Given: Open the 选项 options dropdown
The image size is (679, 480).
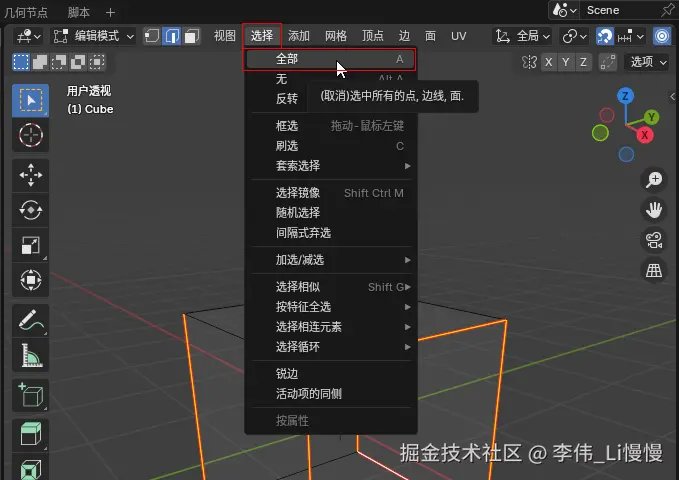Looking at the screenshot, I should pos(648,62).
